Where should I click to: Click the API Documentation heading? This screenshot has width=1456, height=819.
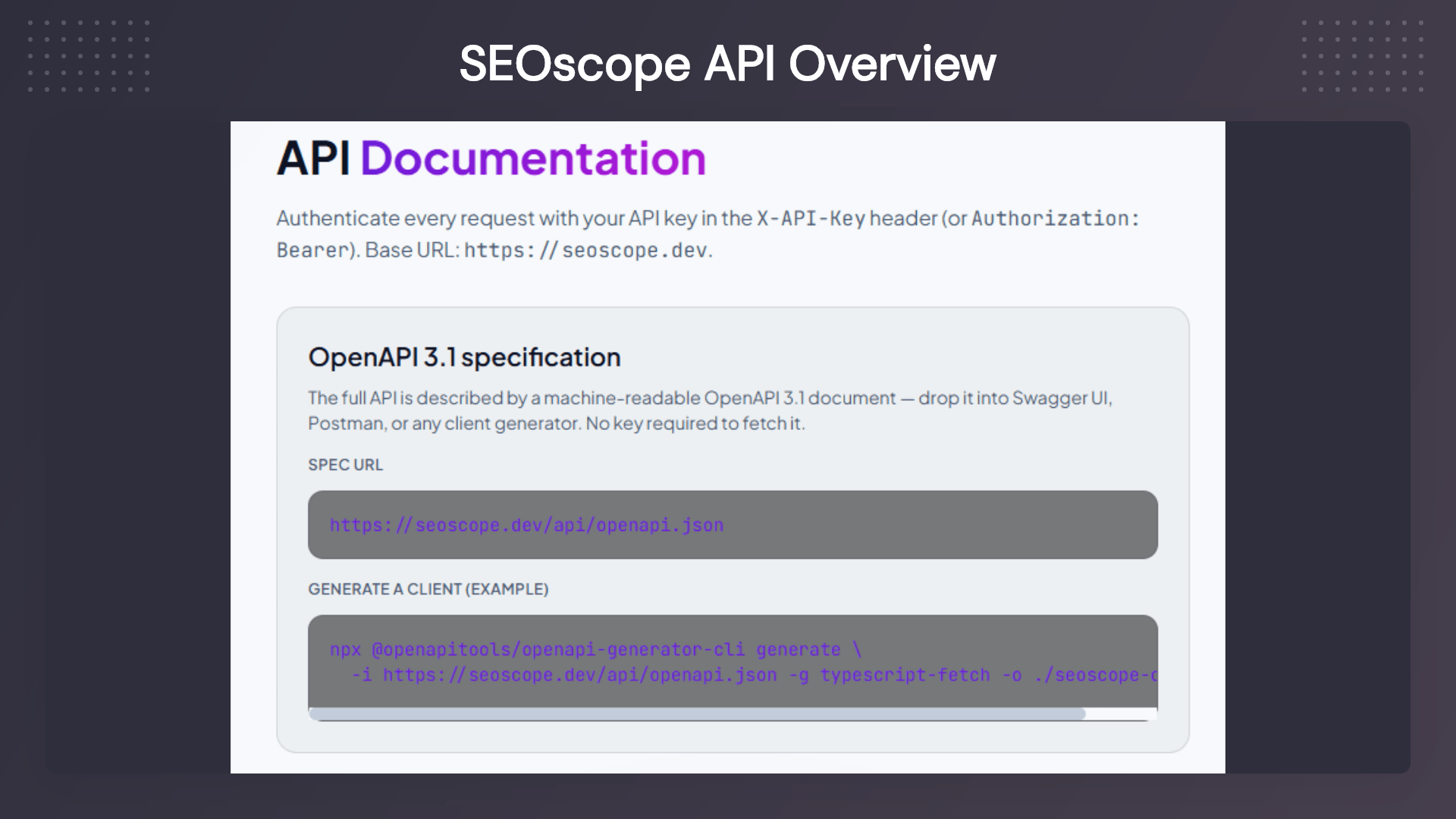click(x=491, y=158)
